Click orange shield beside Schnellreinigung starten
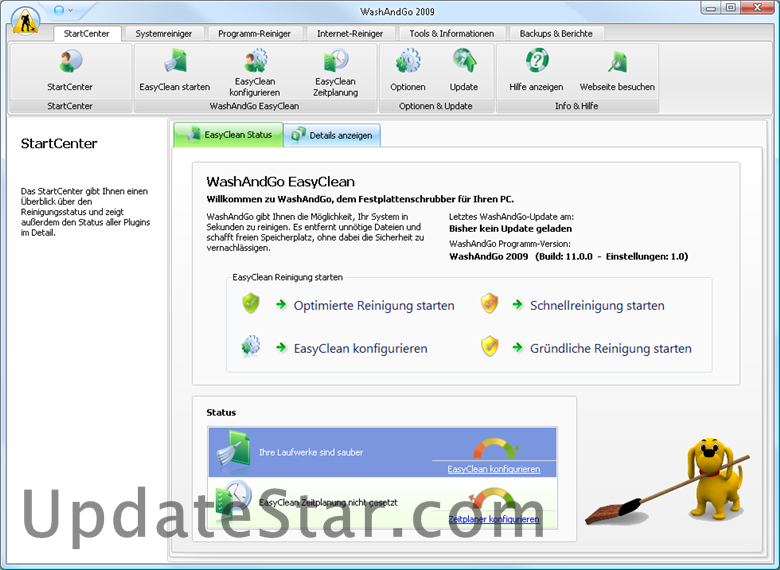The height and width of the screenshot is (570, 780). point(489,303)
